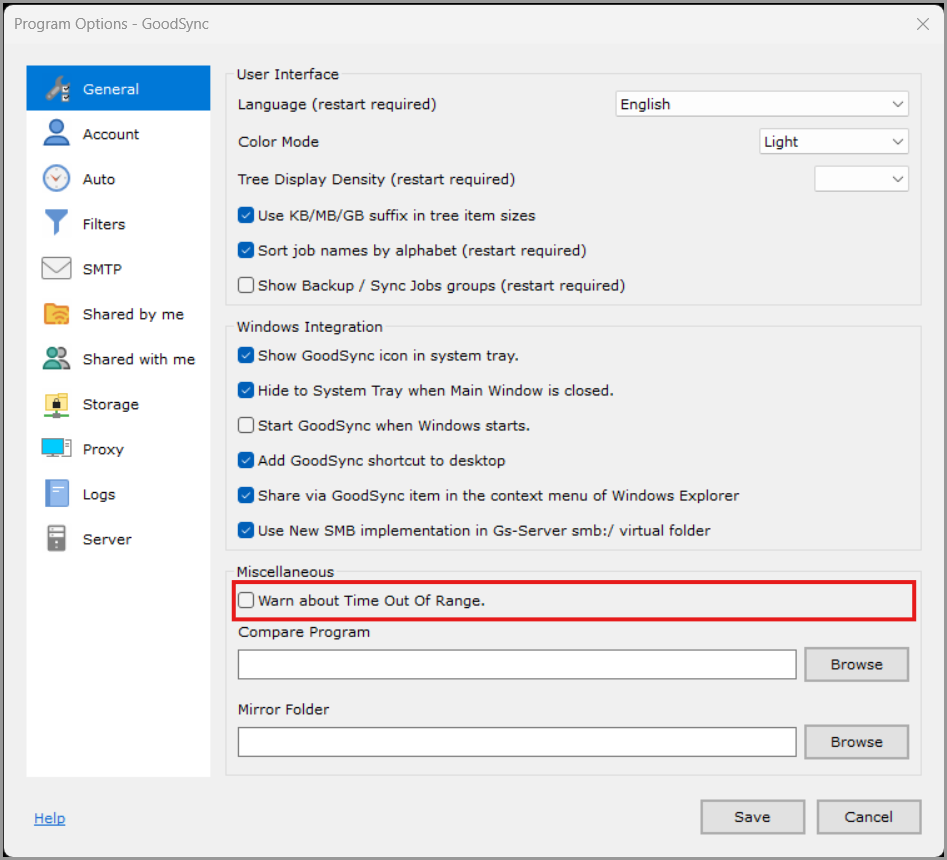Screen dimensions: 947x860
Task: Click the Shared with me people icon
Action: [56, 359]
